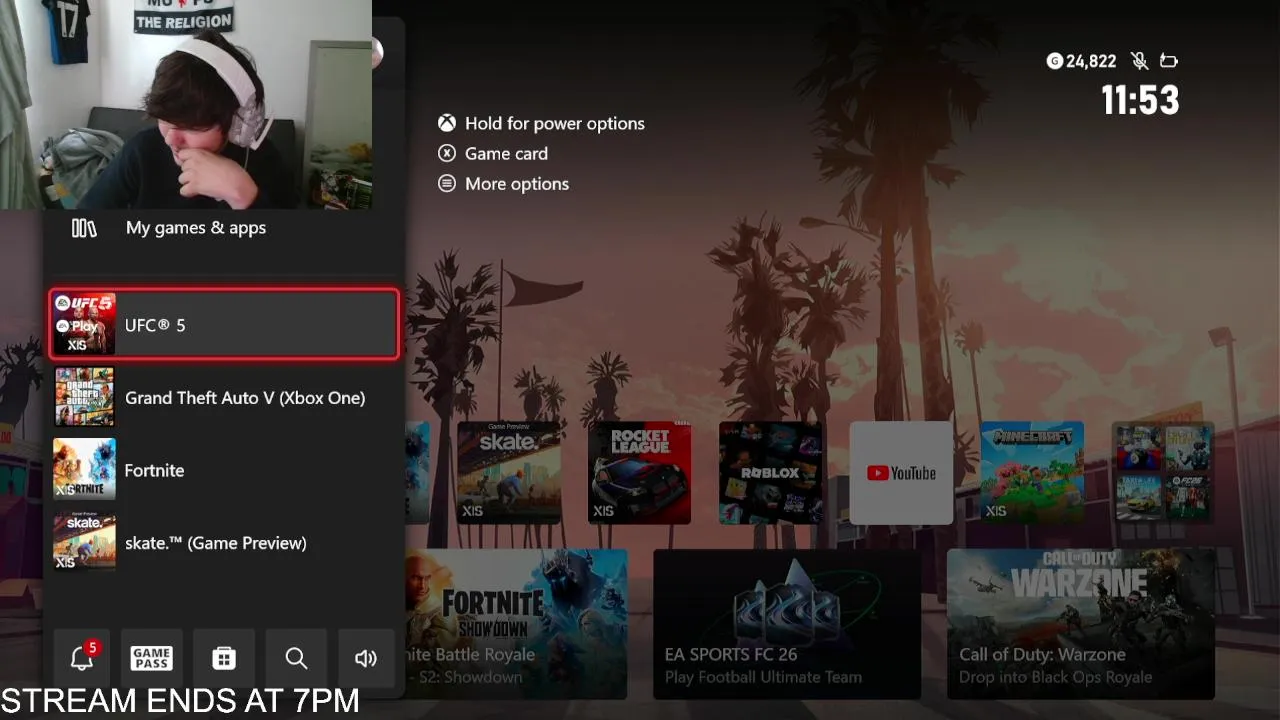1280x720 pixels.
Task: Open the Fortnite Battle Royale promo card
Action: click(516, 624)
